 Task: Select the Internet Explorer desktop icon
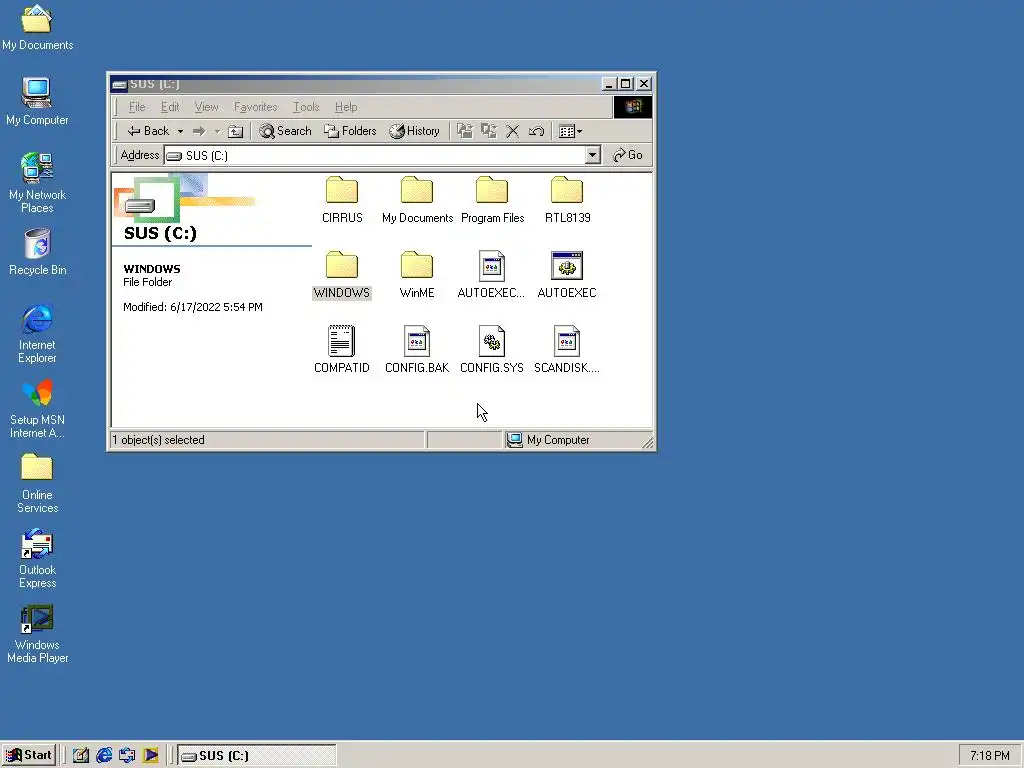pos(37,333)
